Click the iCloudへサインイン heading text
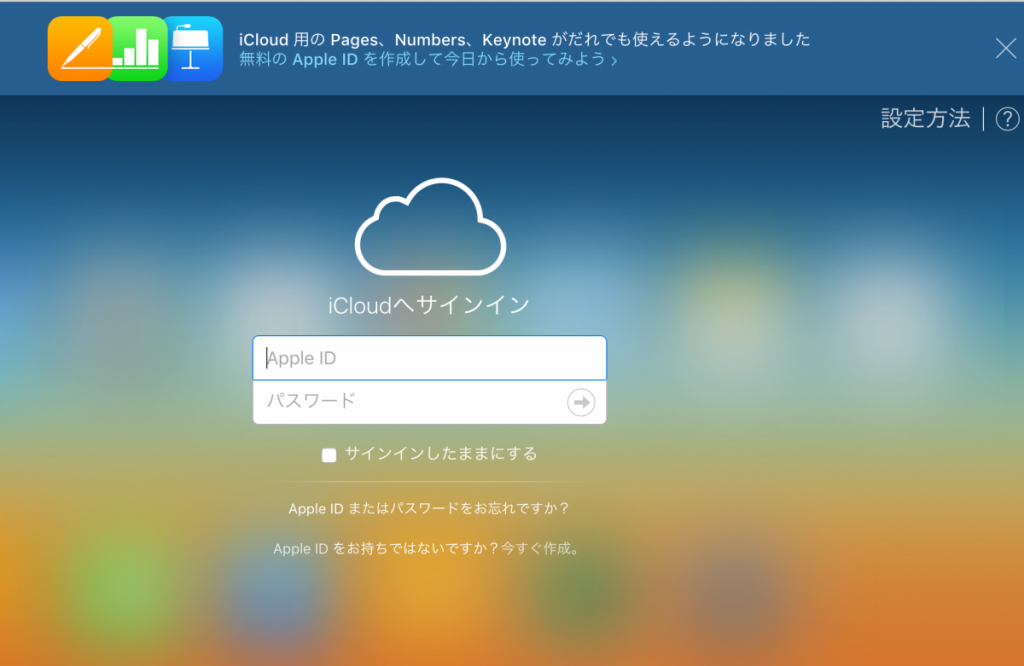This screenshot has width=1024, height=666. click(x=428, y=305)
